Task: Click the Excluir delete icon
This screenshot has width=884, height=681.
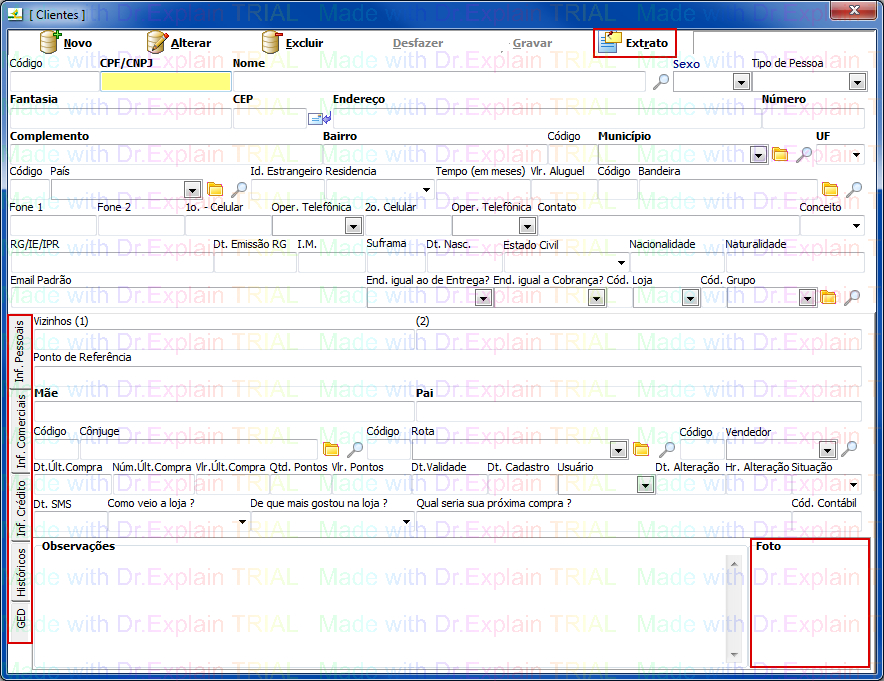Action: 272,43
